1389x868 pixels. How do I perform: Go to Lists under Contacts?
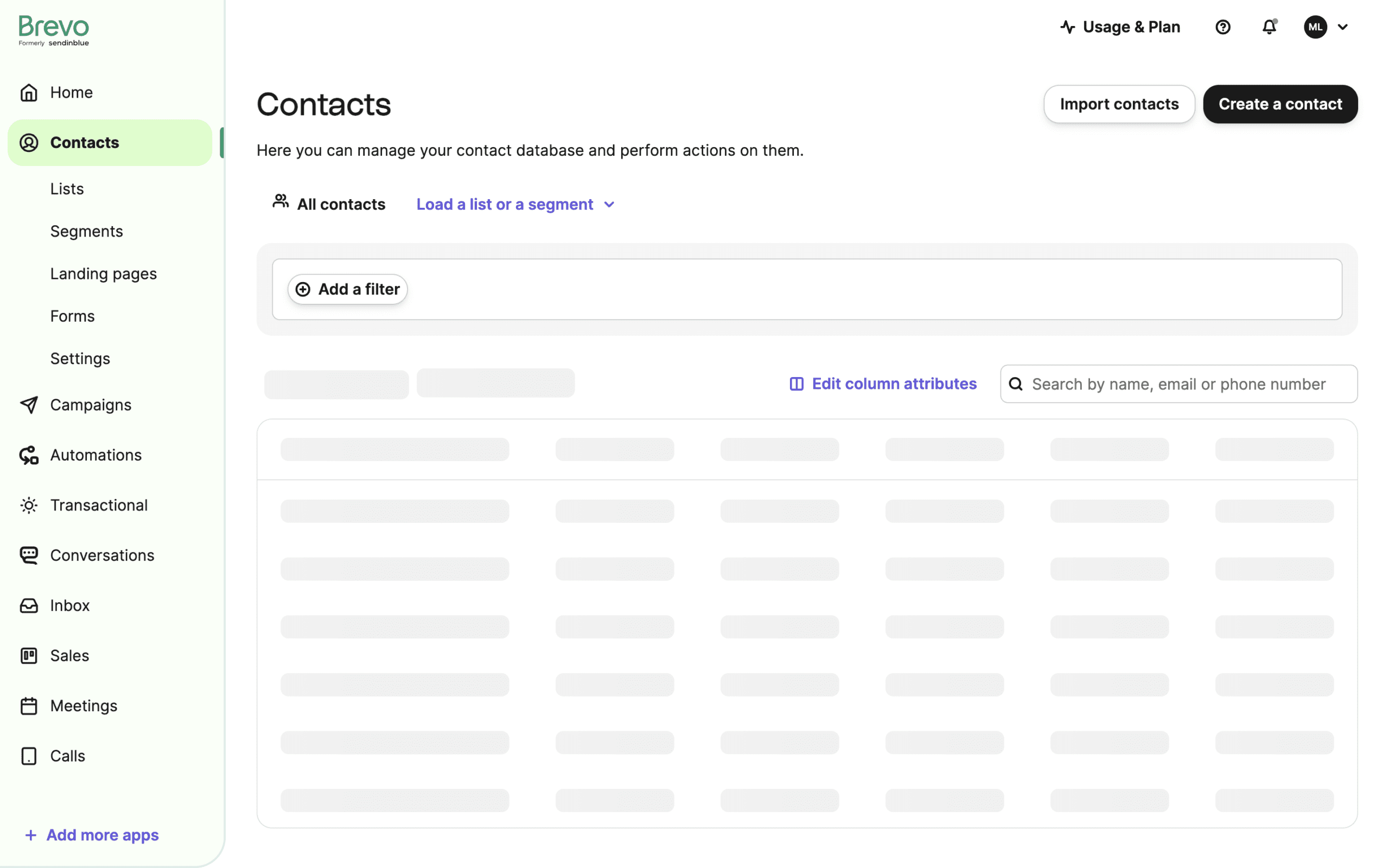click(67, 189)
